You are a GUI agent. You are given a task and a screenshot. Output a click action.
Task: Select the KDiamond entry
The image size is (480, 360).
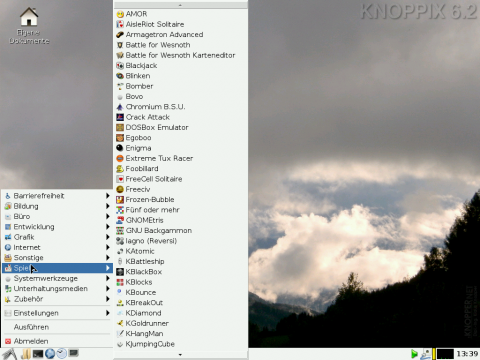[x=180, y=313]
